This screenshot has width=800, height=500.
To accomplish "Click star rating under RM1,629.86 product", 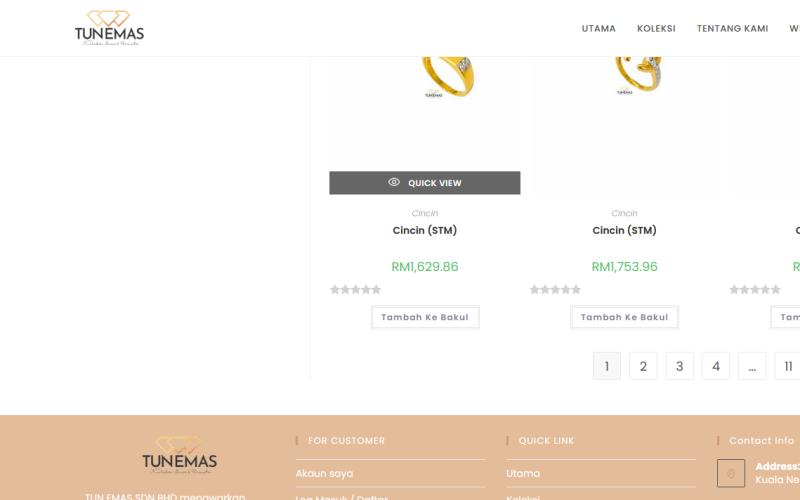I will (x=356, y=290).
